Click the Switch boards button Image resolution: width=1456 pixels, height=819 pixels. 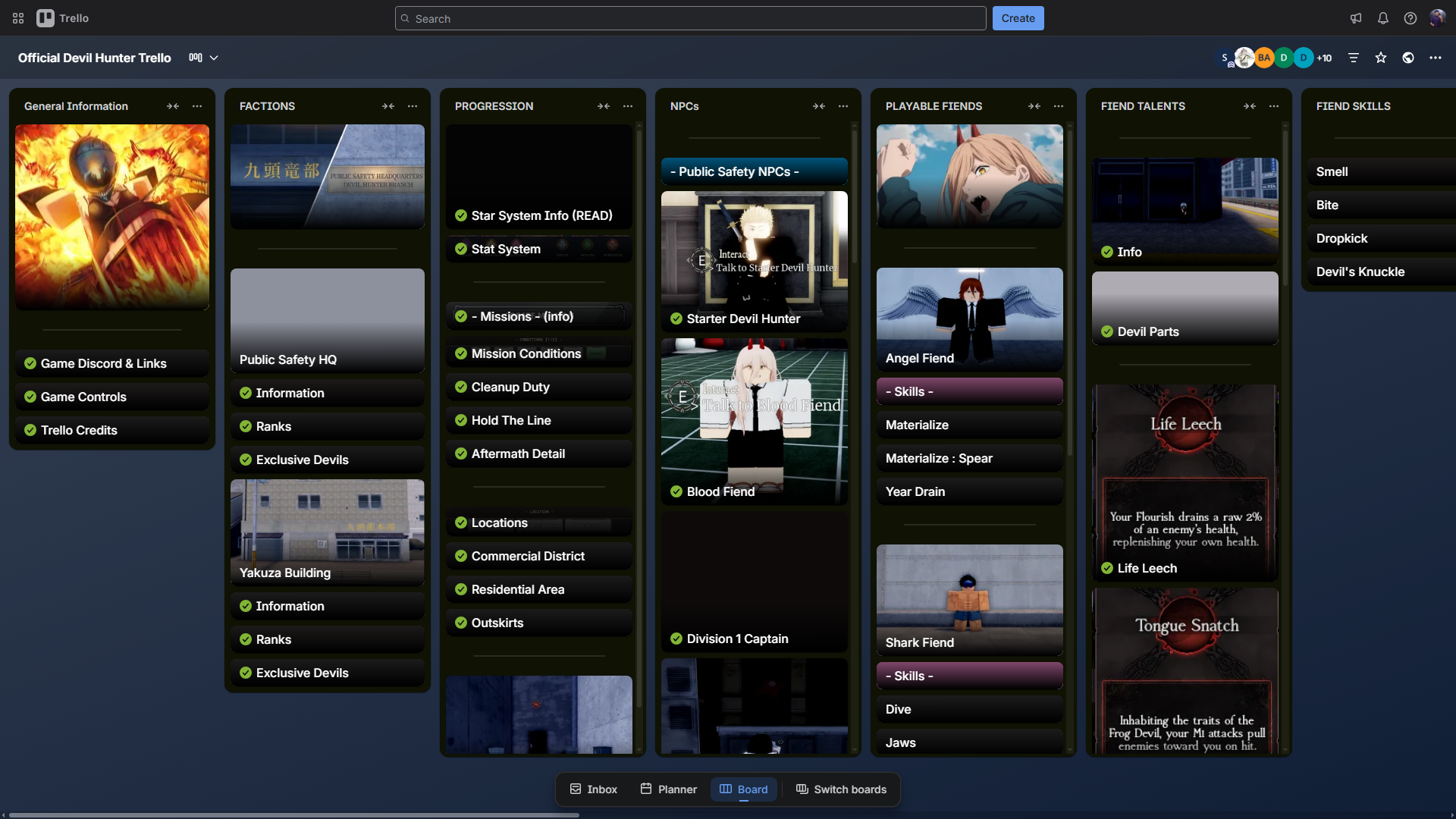pos(841,789)
